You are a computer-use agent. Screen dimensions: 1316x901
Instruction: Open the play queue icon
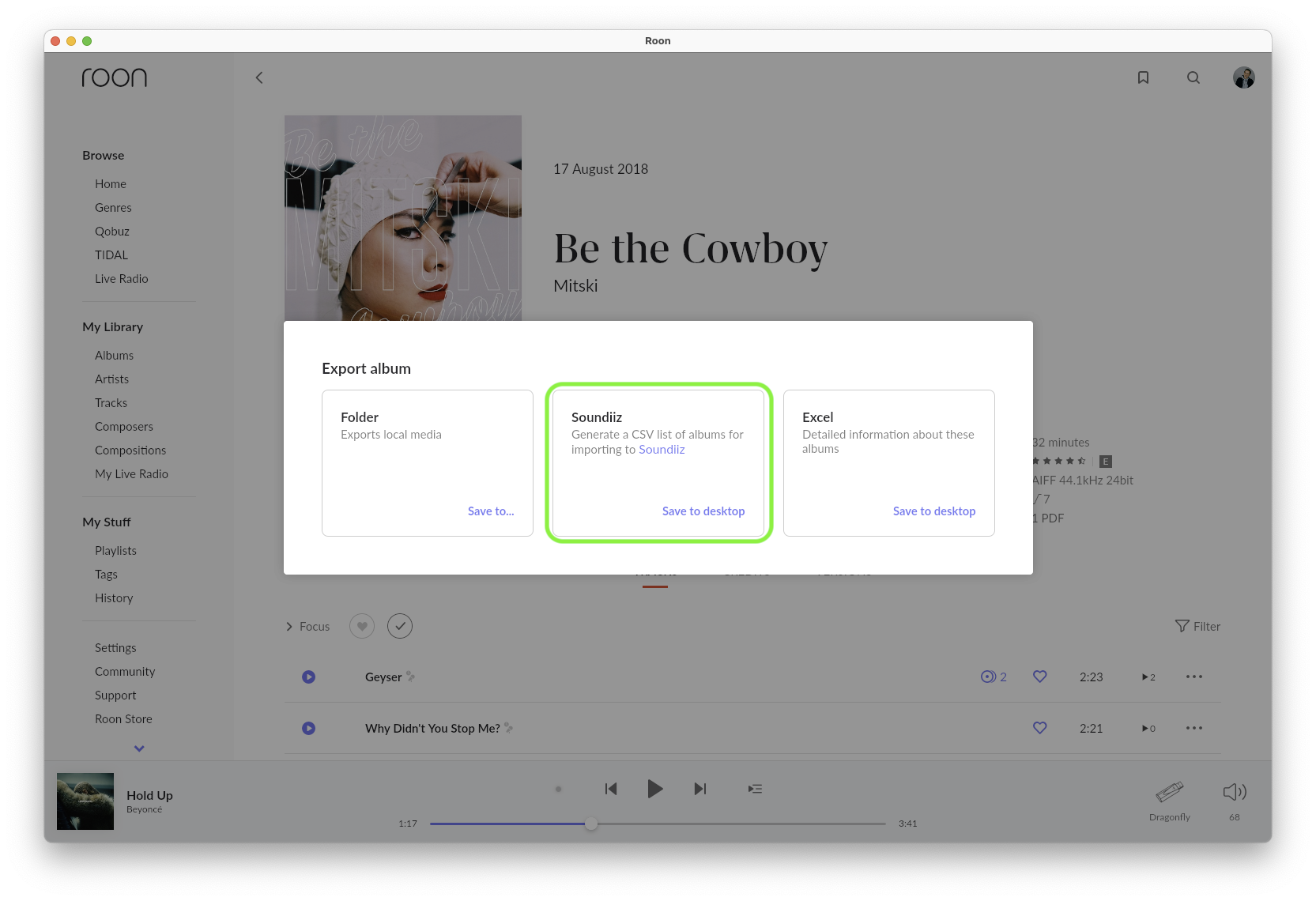pyautogui.click(x=756, y=789)
